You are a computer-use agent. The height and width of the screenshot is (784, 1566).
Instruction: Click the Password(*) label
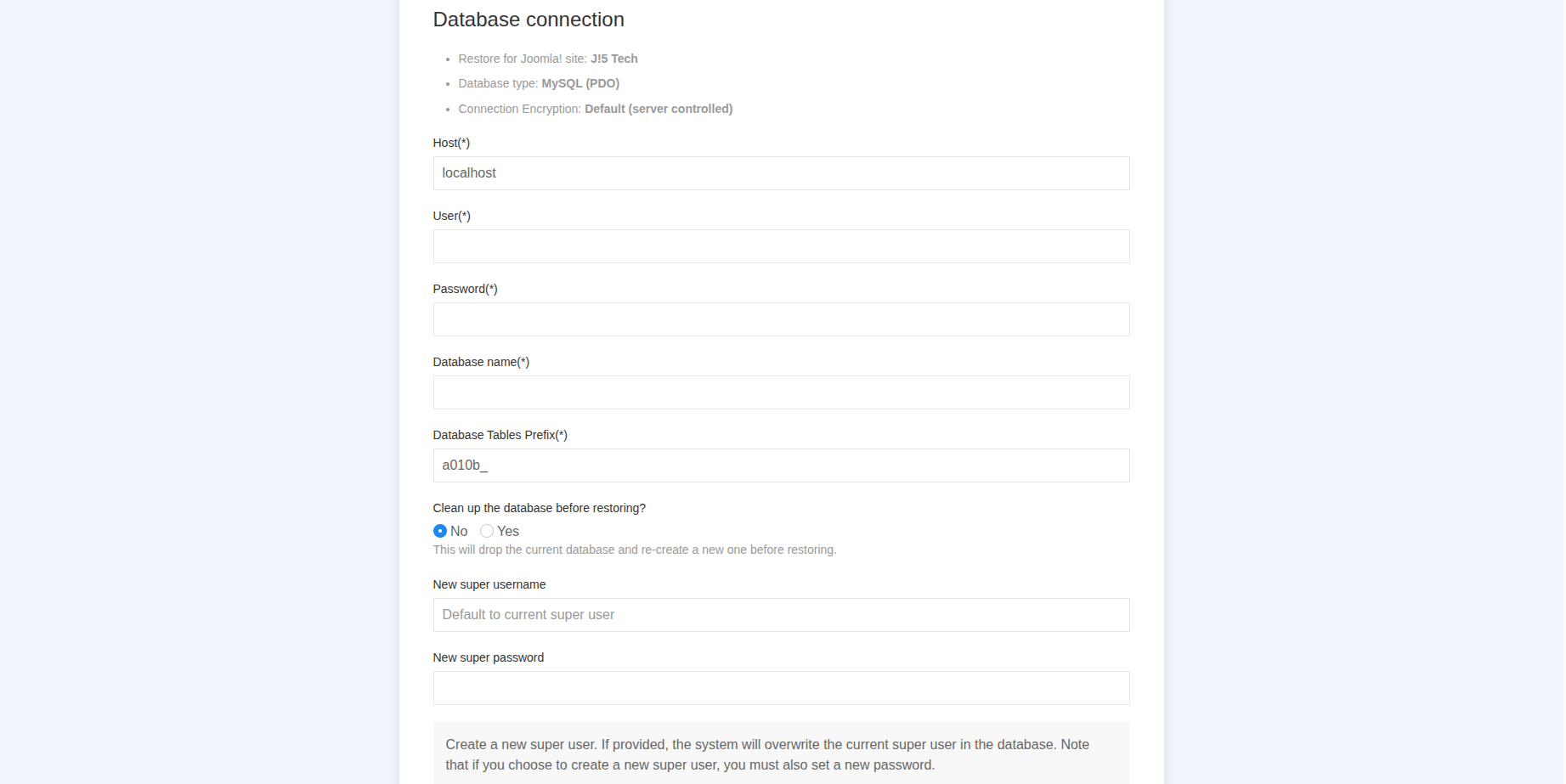(466, 289)
